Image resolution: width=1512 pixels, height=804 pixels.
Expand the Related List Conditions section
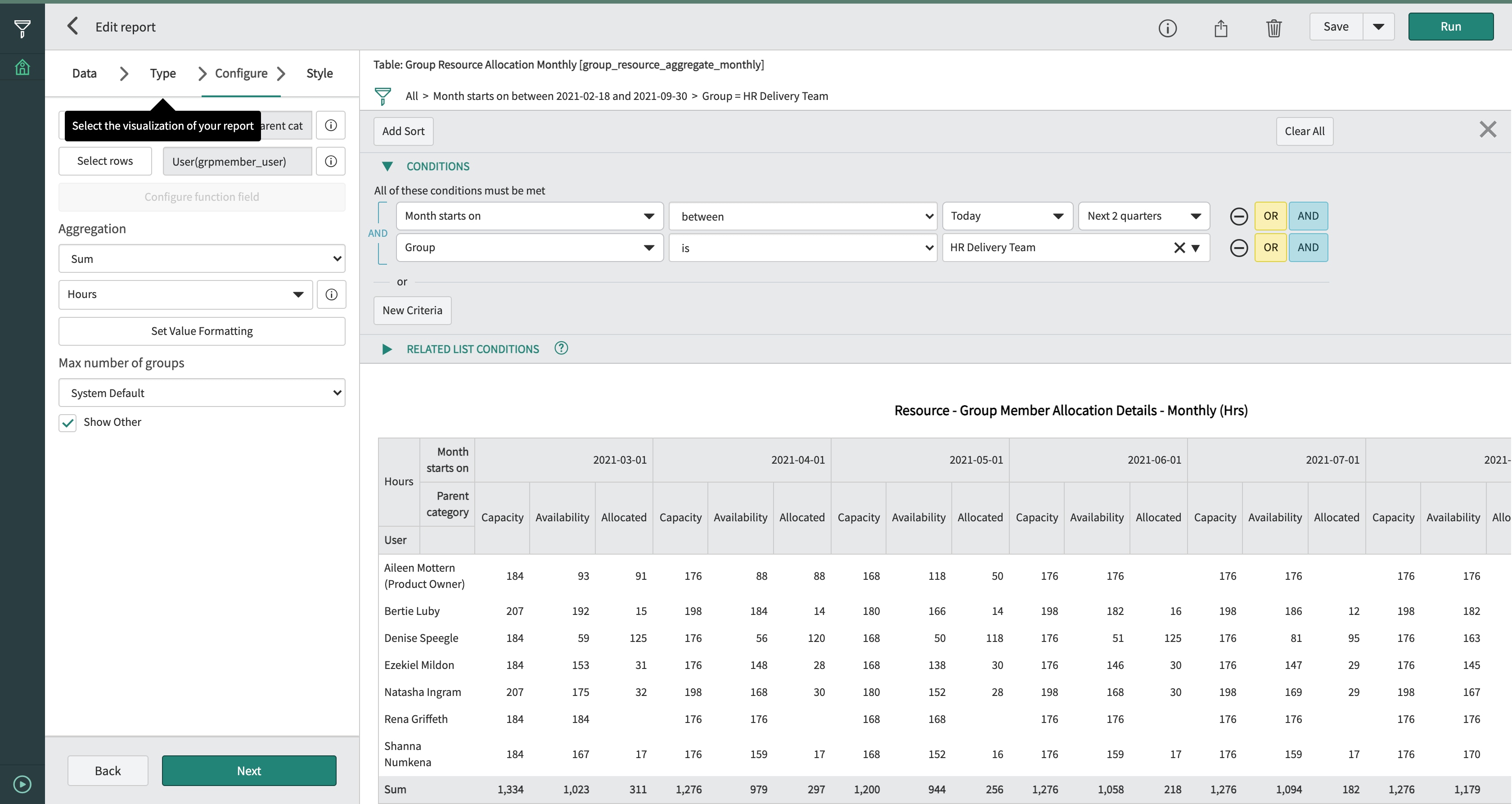pos(387,349)
